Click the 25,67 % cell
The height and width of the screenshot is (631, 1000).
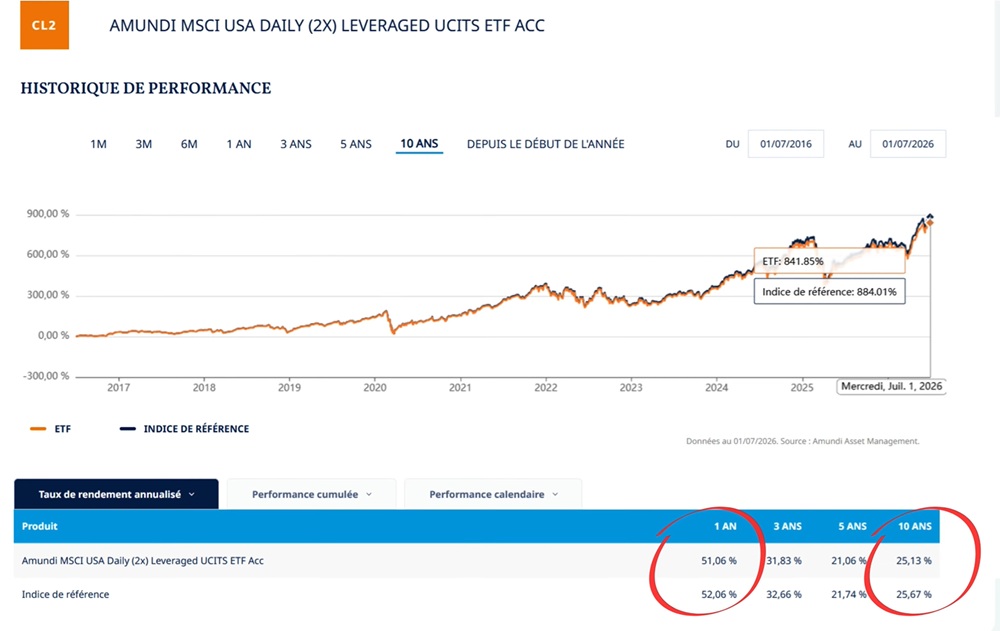[x=914, y=595]
